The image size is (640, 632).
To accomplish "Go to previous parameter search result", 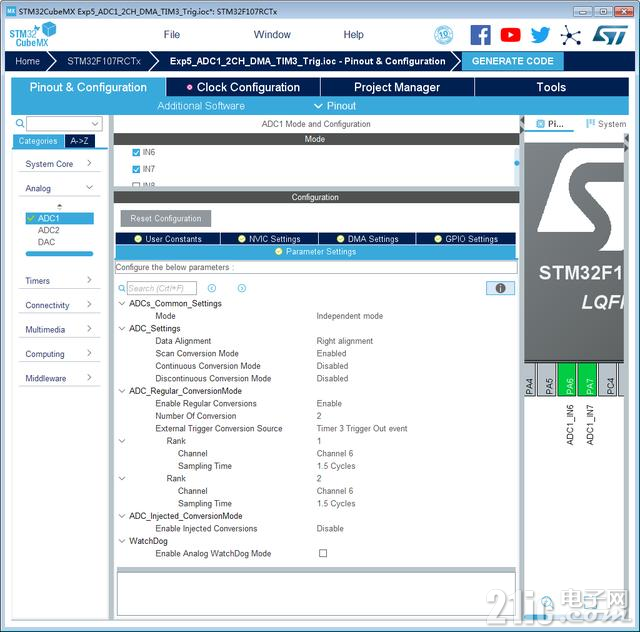I will click(x=212, y=288).
